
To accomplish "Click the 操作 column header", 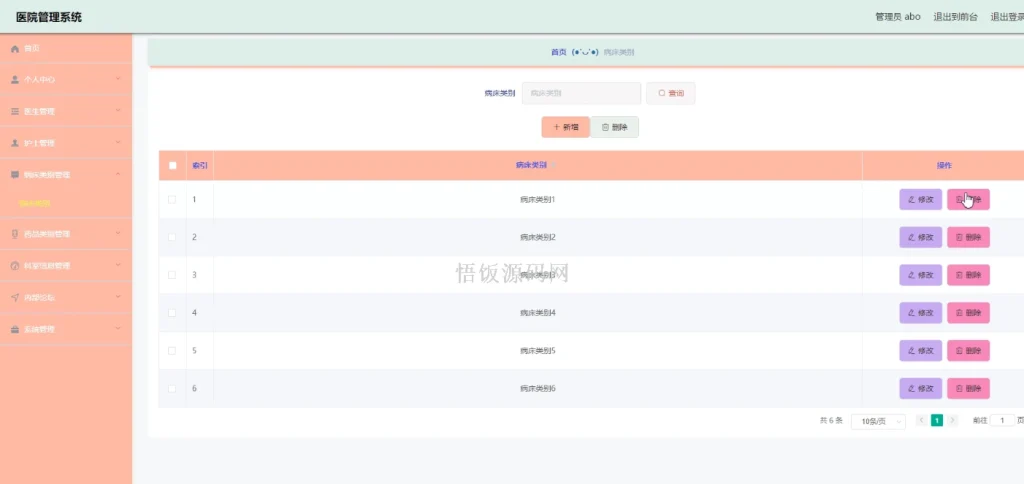I will pos(944,166).
